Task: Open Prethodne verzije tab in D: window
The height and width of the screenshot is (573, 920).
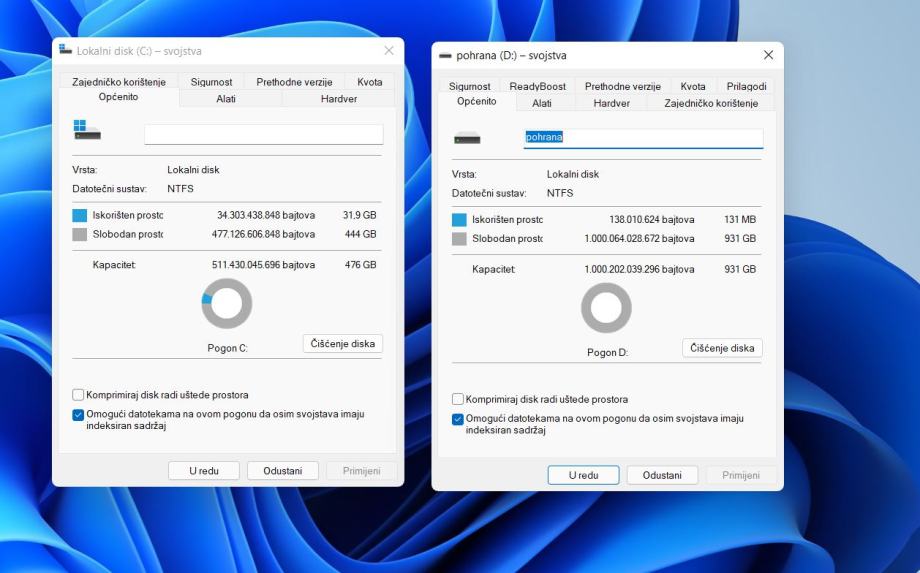Action: point(623,86)
